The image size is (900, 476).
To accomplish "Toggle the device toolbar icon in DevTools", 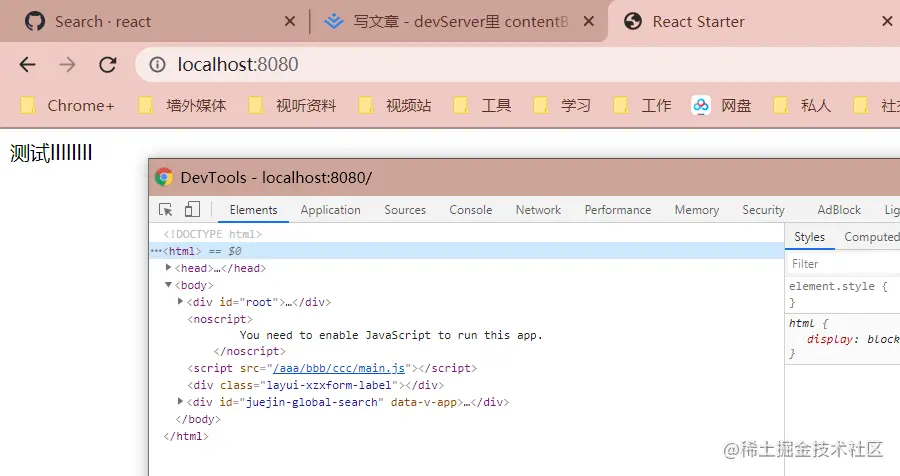I will 192,210.
